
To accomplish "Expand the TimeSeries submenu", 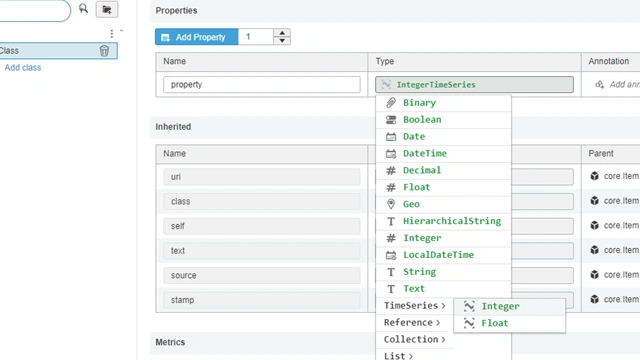I will point(414,306).
